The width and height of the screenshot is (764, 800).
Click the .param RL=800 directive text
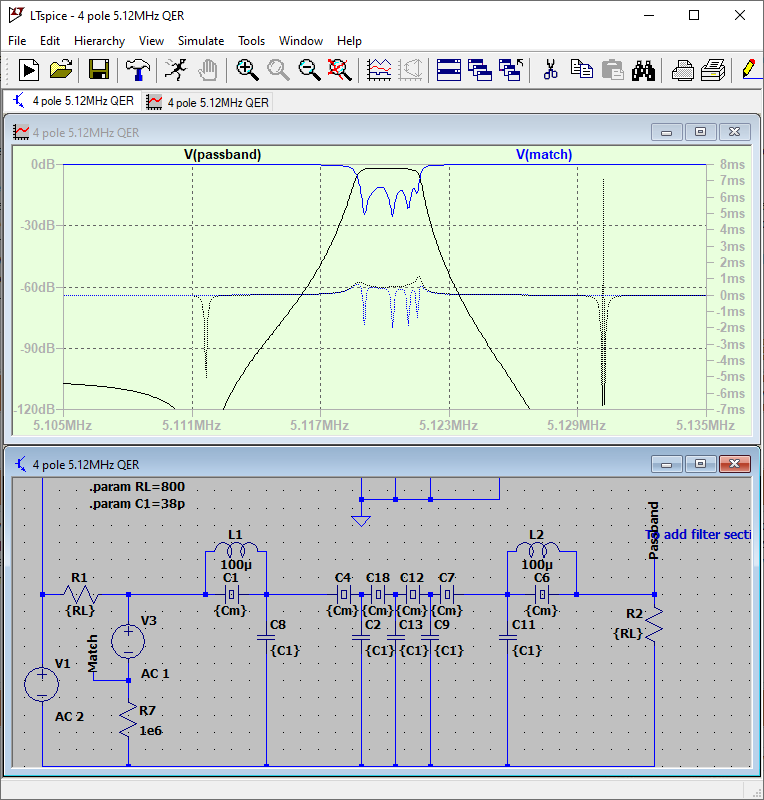click(137, 487)
